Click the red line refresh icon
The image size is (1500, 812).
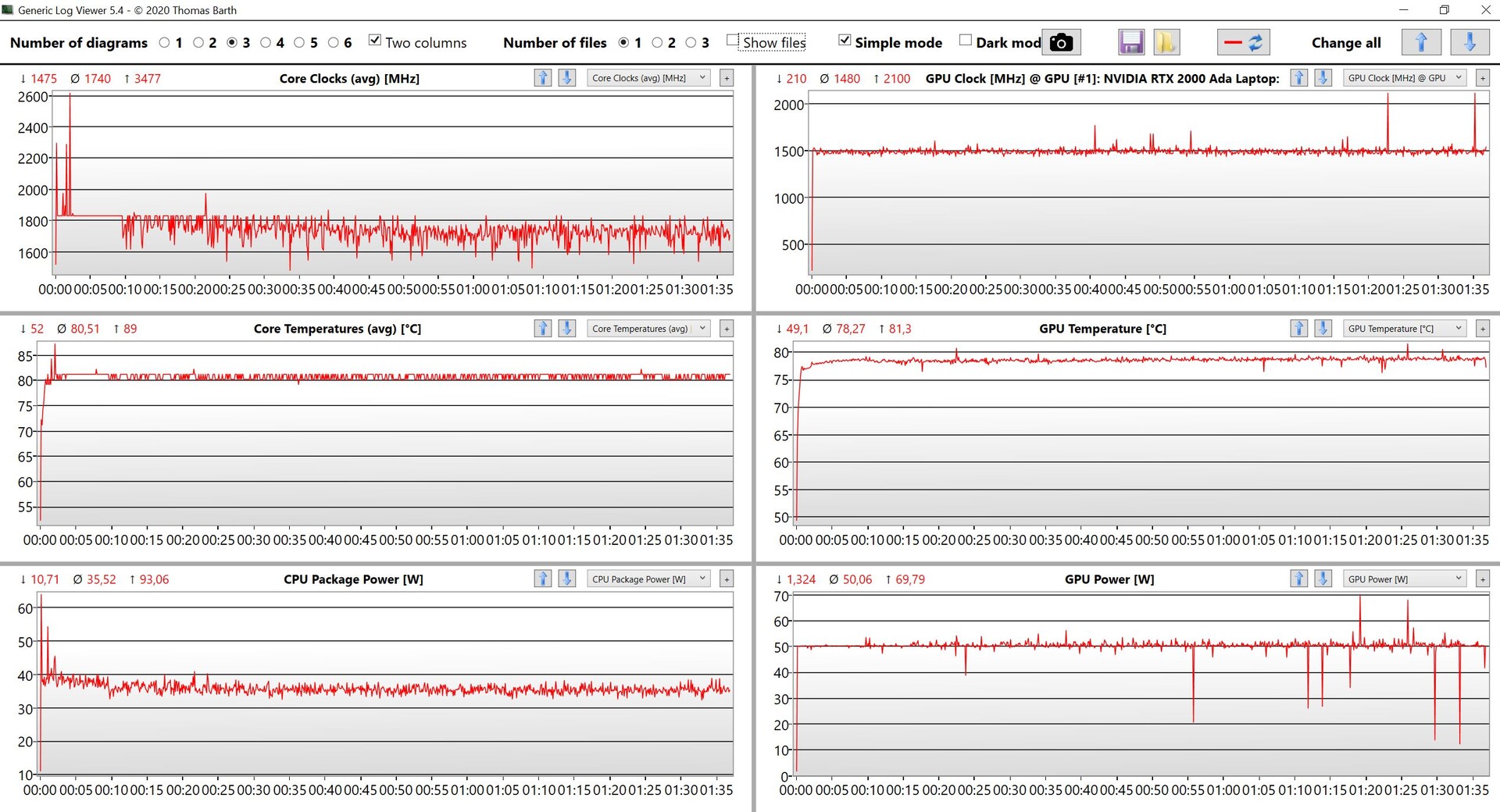coord(1243,42)
